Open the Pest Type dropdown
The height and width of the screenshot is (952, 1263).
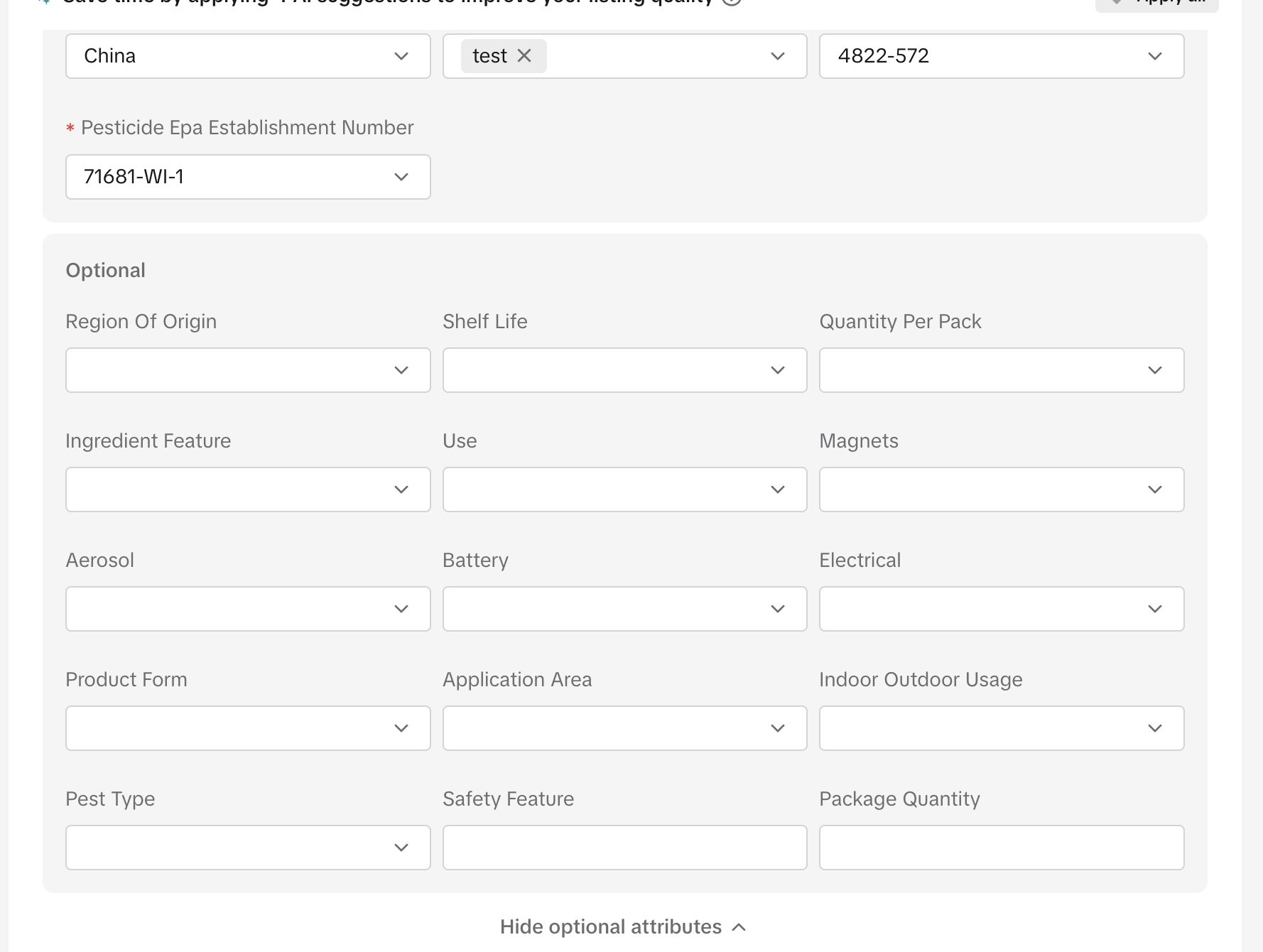tap(247, 848)
